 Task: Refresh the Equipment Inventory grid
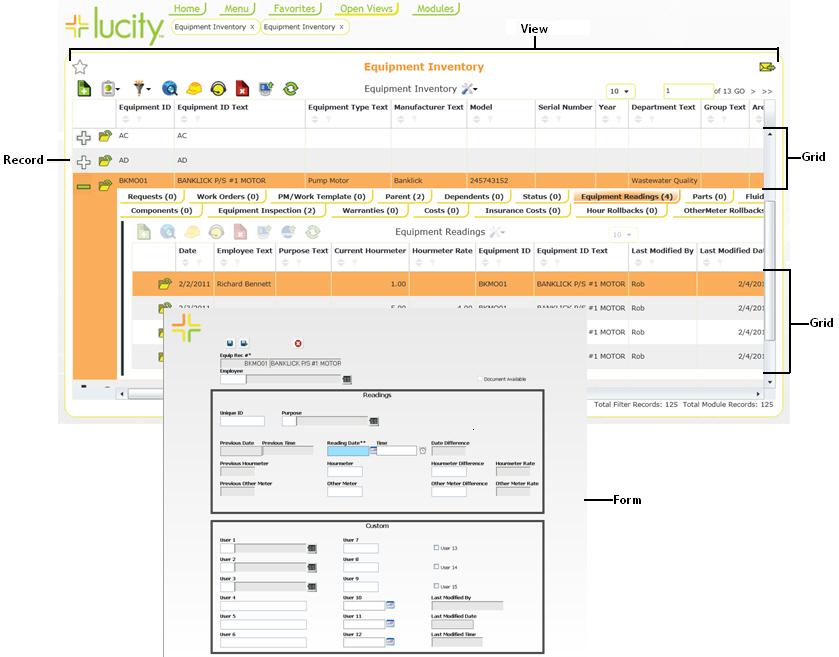pos(289,89)
